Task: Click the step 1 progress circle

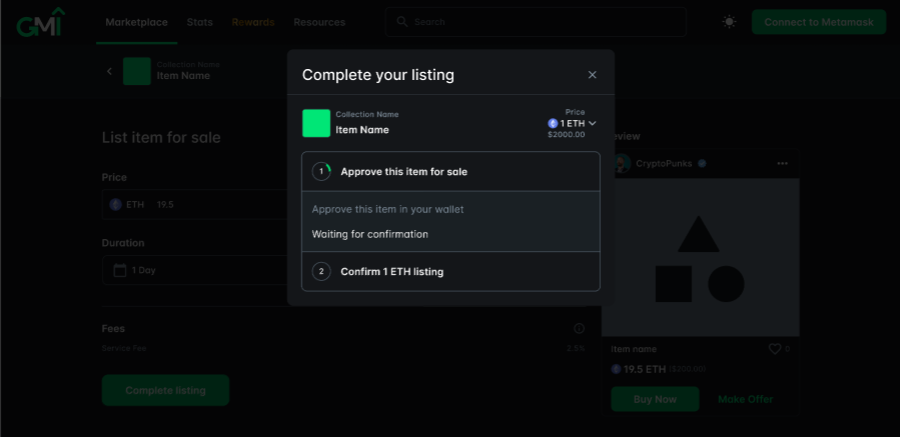Action: [321, 172]
